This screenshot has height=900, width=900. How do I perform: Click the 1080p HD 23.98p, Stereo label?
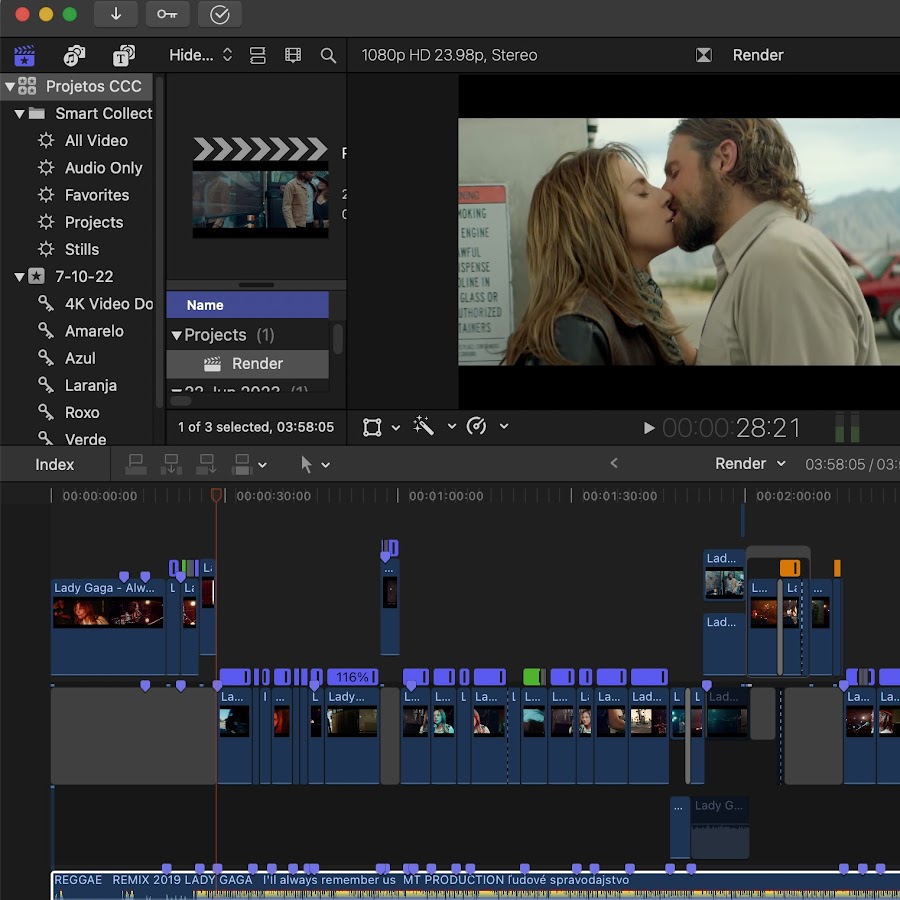449,55
